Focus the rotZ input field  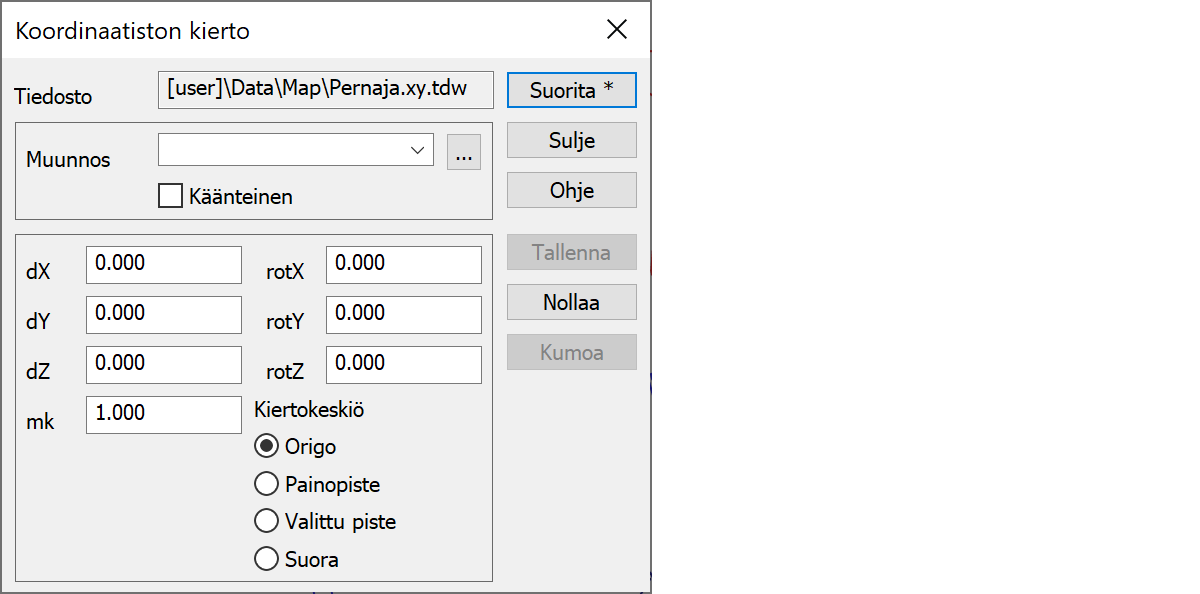(403, 365)
